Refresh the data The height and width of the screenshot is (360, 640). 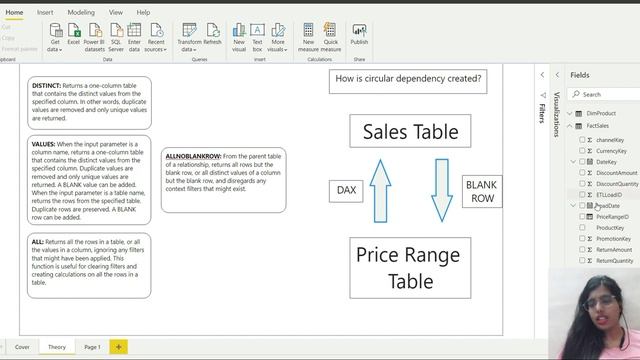(x=212, y=34)
